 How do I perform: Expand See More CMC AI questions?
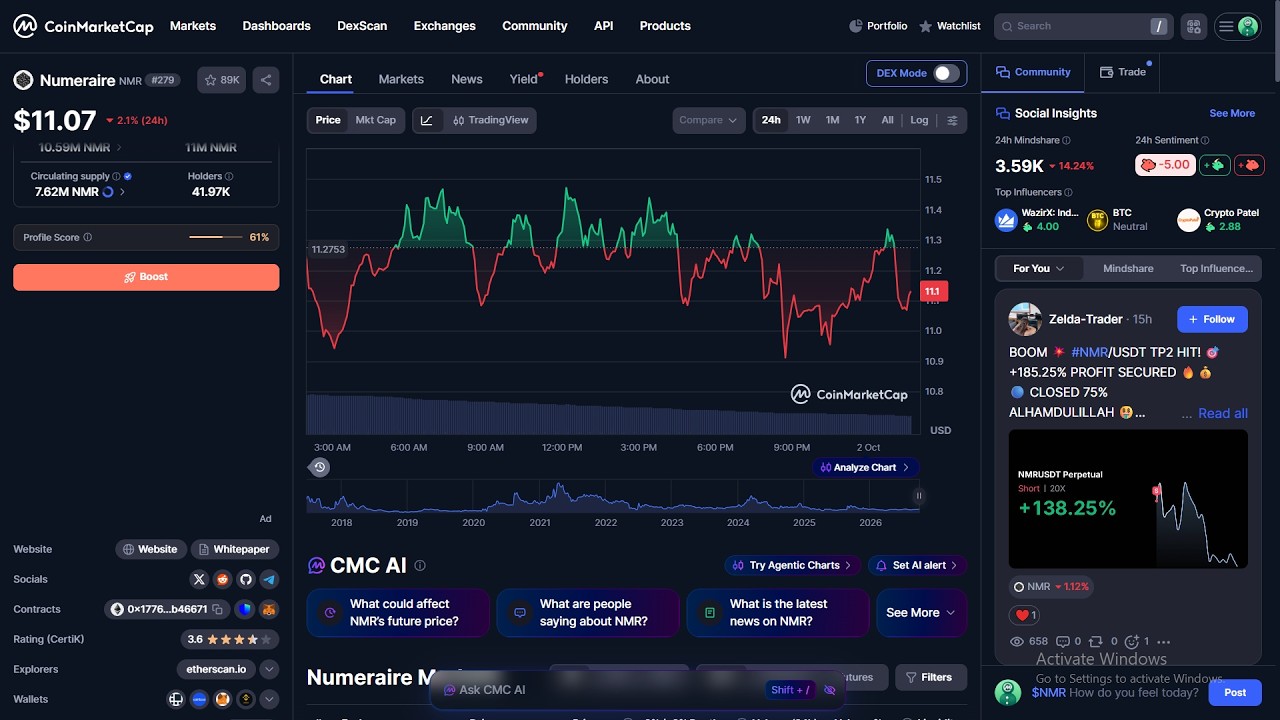click(x=921, y=613)
